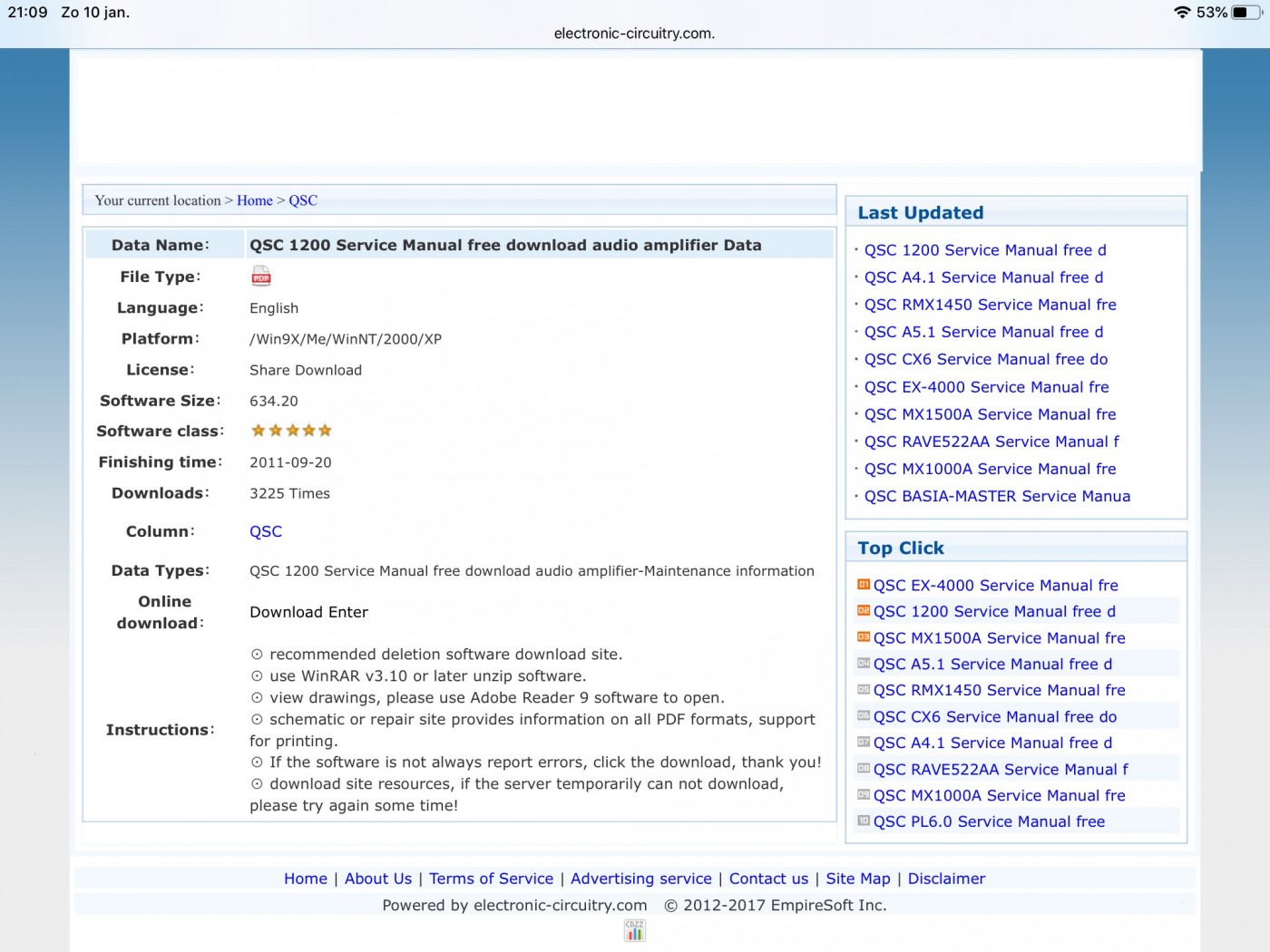Click the 3225 Times downloads value
The image size is (1270, 952).
pyautogui.click(x=289, y=493)
